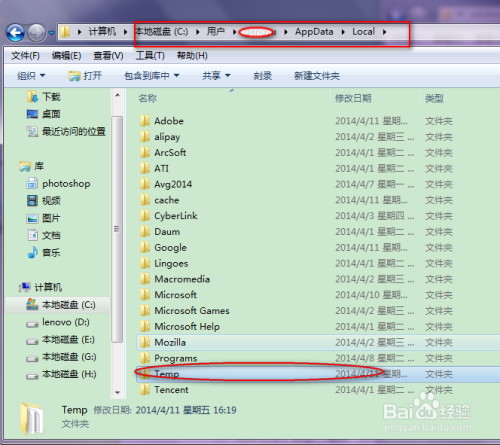Click navigation pane scroll up arrow
This screenshot has height=445, width=500.
[117, 95]
